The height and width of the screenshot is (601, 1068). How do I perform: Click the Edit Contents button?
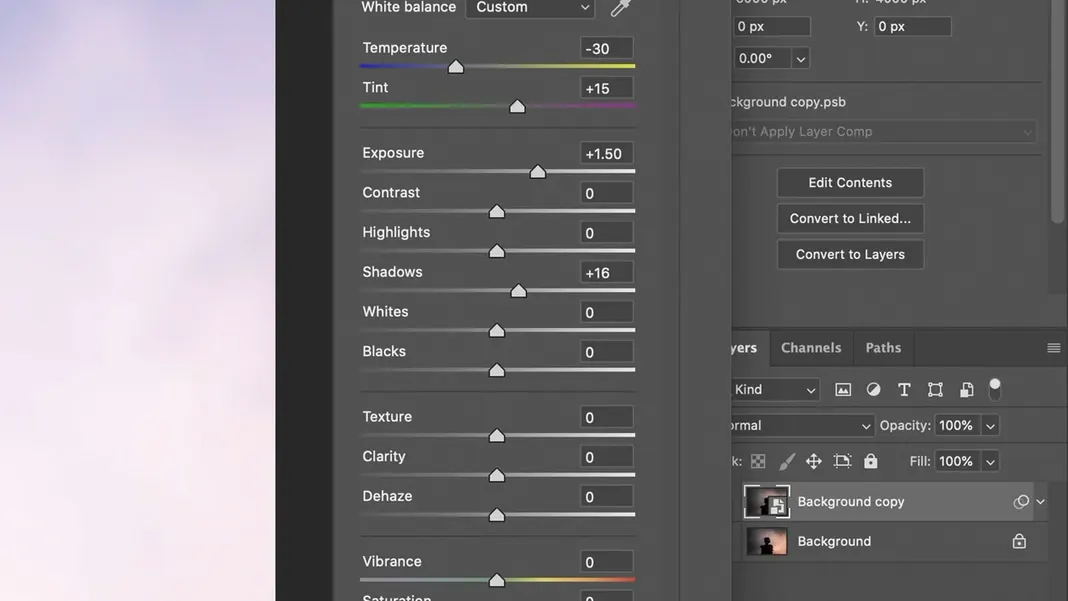[850, 183]
